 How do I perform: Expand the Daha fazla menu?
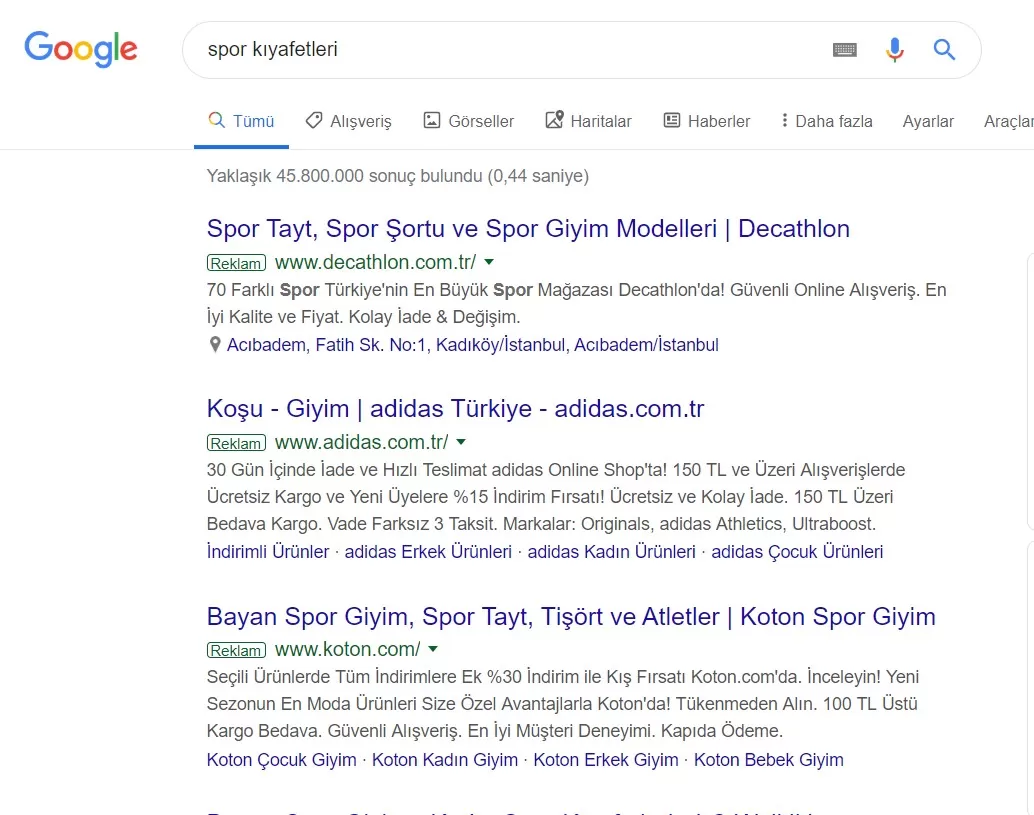pos(826,121)
